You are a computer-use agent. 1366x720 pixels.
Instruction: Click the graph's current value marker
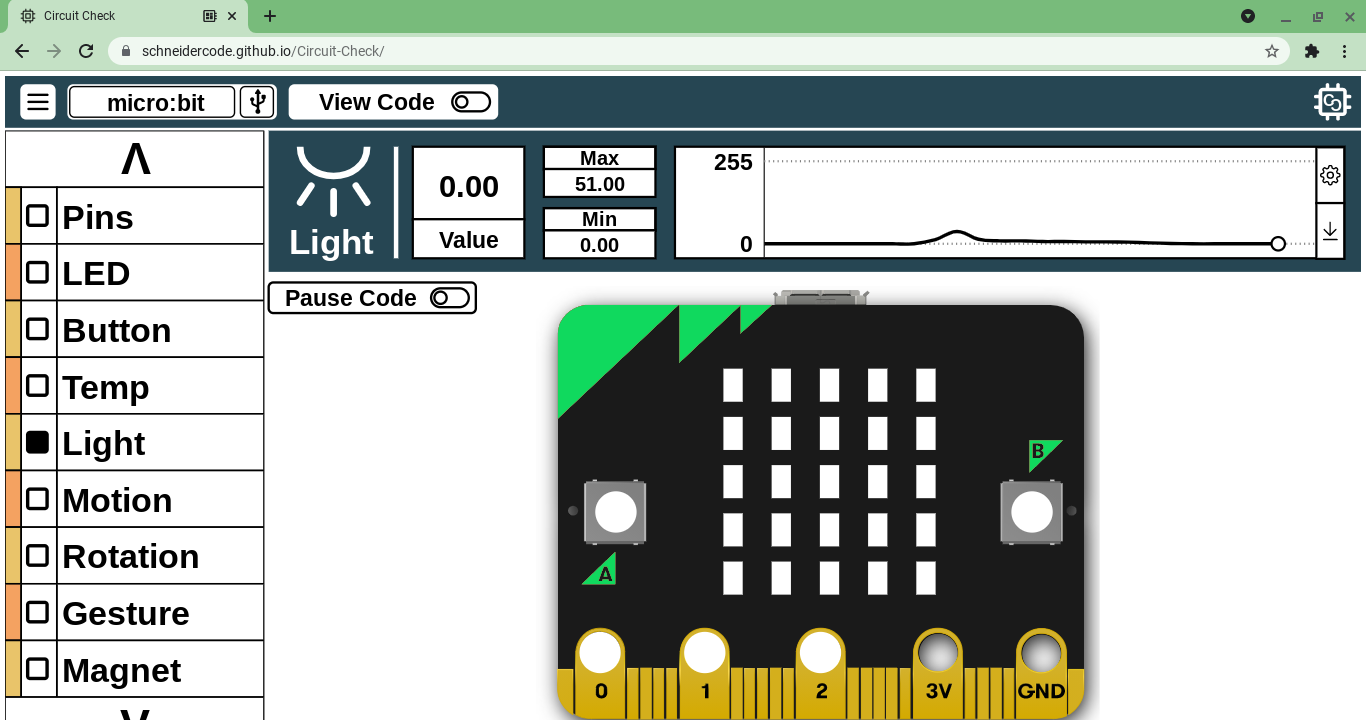(1278, 244)
